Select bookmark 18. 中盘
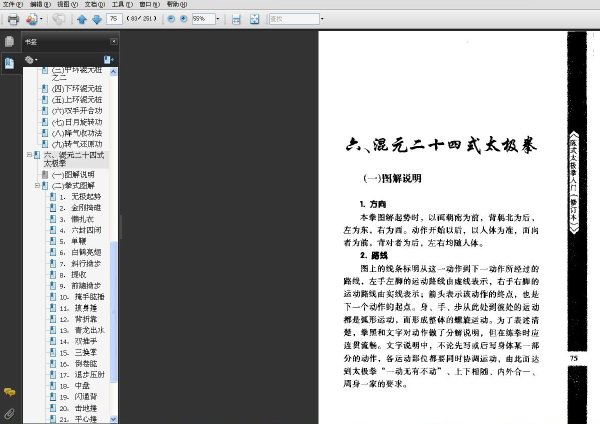 (x=75, y=386)
